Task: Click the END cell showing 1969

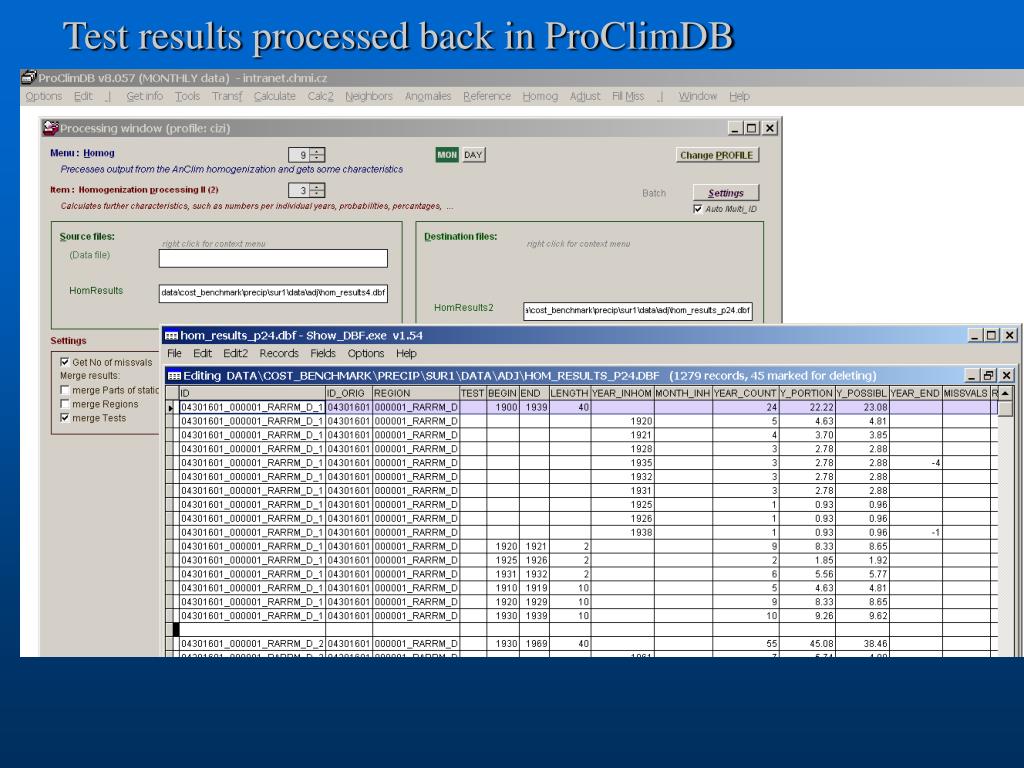Action: pyautogui.click(x=534, y=644)
